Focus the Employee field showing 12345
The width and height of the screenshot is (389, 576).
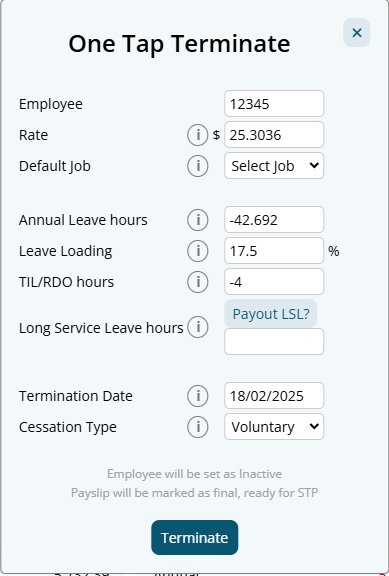pos(274,104)
